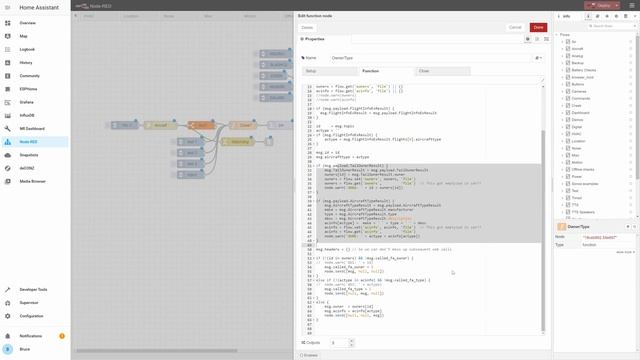Click the code editor vertical scrollbar
Screen dimensions: 640x360
click(543, 231)
